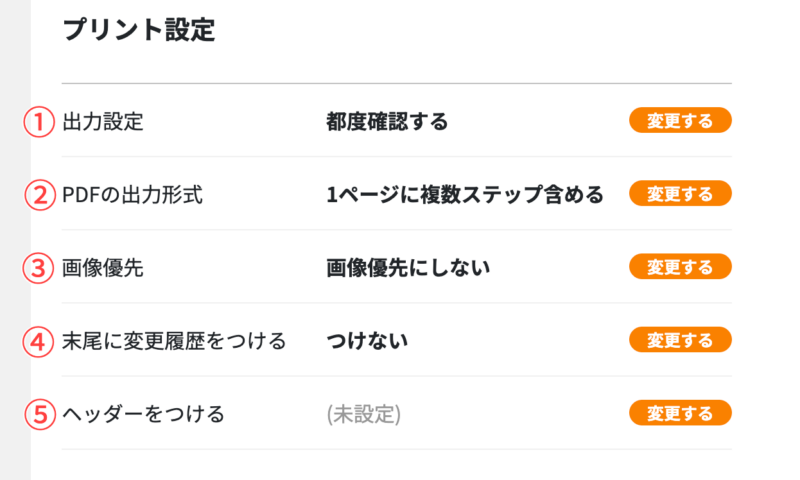Click the circled number 2 icon
Screen dimensions: 800x480
point(38,195)
